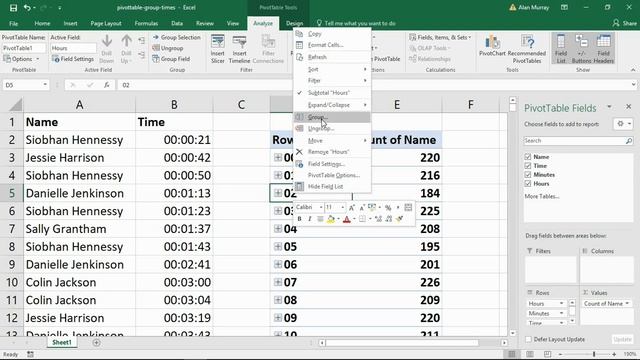This screenshot has height=360, width=640.
Task: Click More Tables... link
Action: pyautogui.click(x=542, y=196)
